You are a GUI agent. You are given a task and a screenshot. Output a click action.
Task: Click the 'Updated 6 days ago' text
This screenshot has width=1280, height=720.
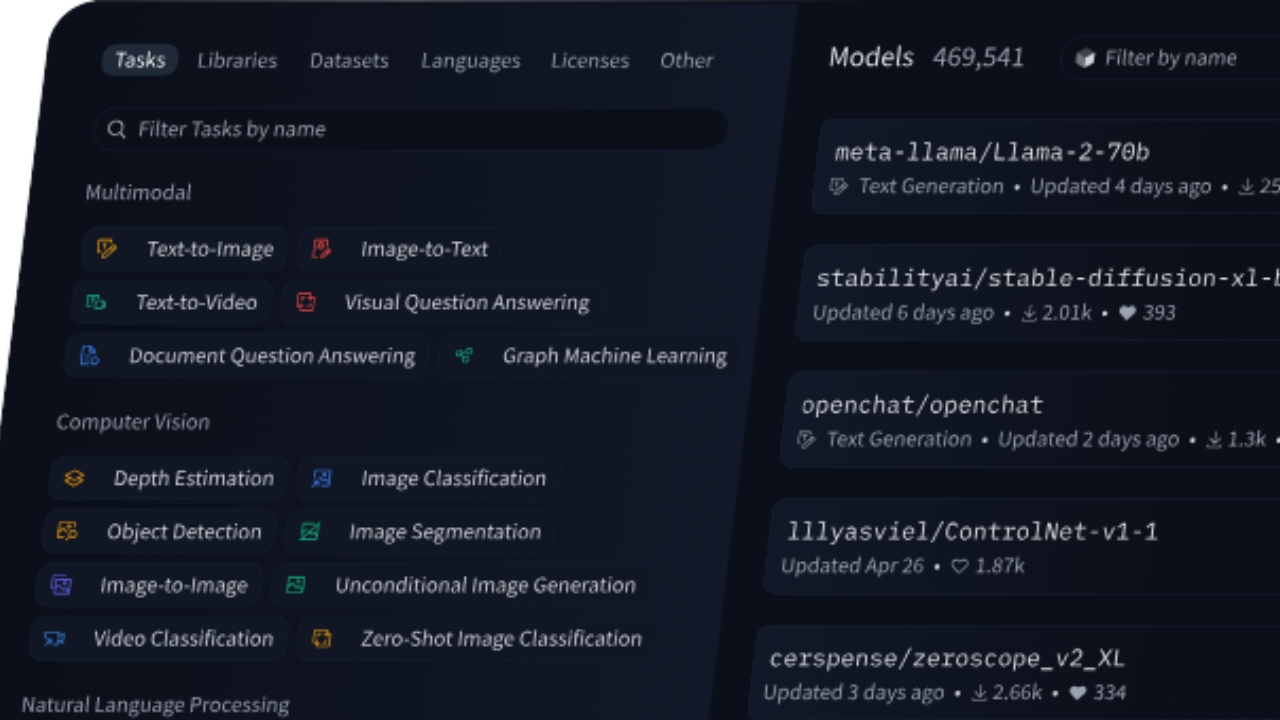pos(903,313)
